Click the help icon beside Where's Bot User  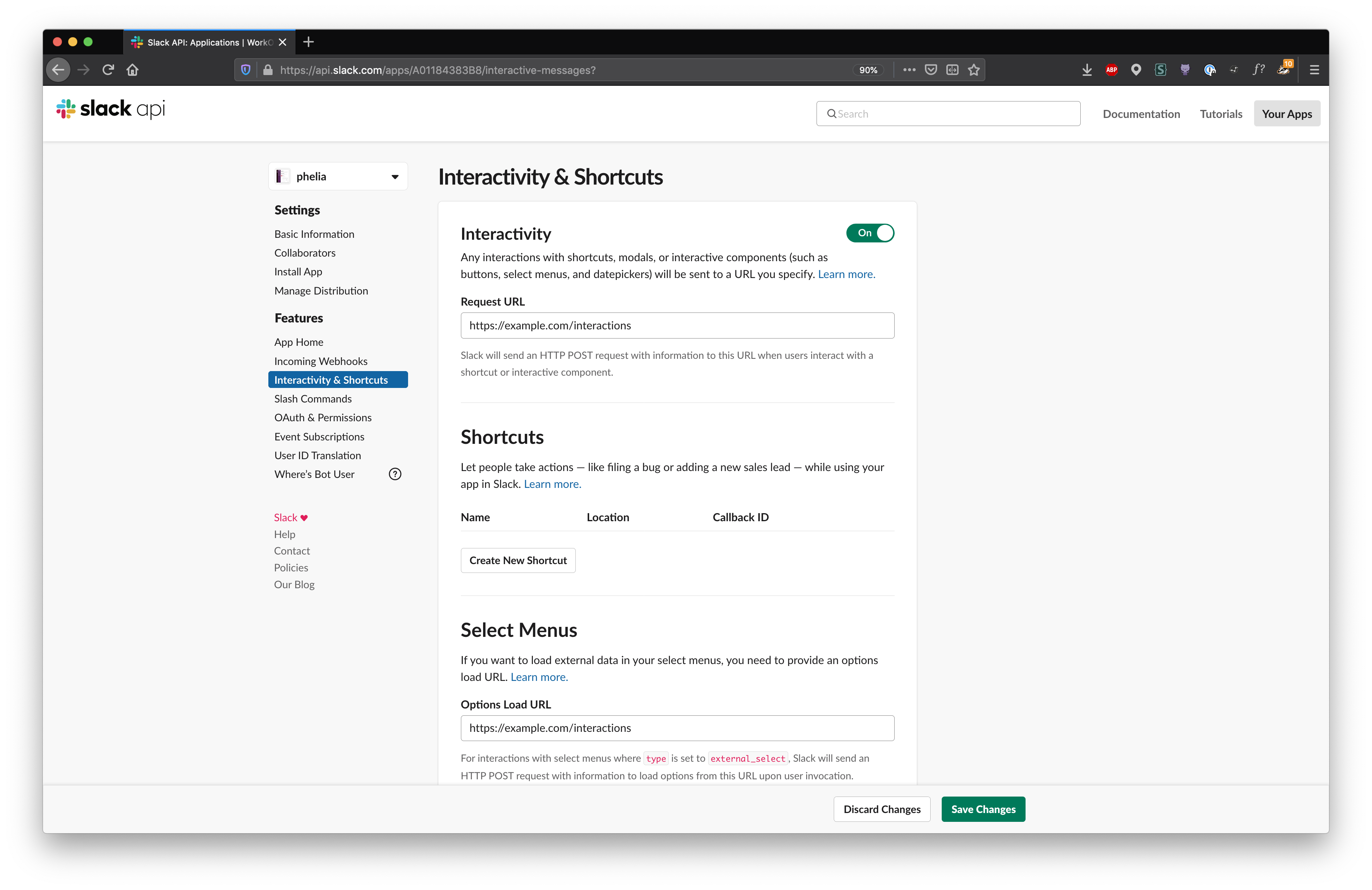(395, 474)
